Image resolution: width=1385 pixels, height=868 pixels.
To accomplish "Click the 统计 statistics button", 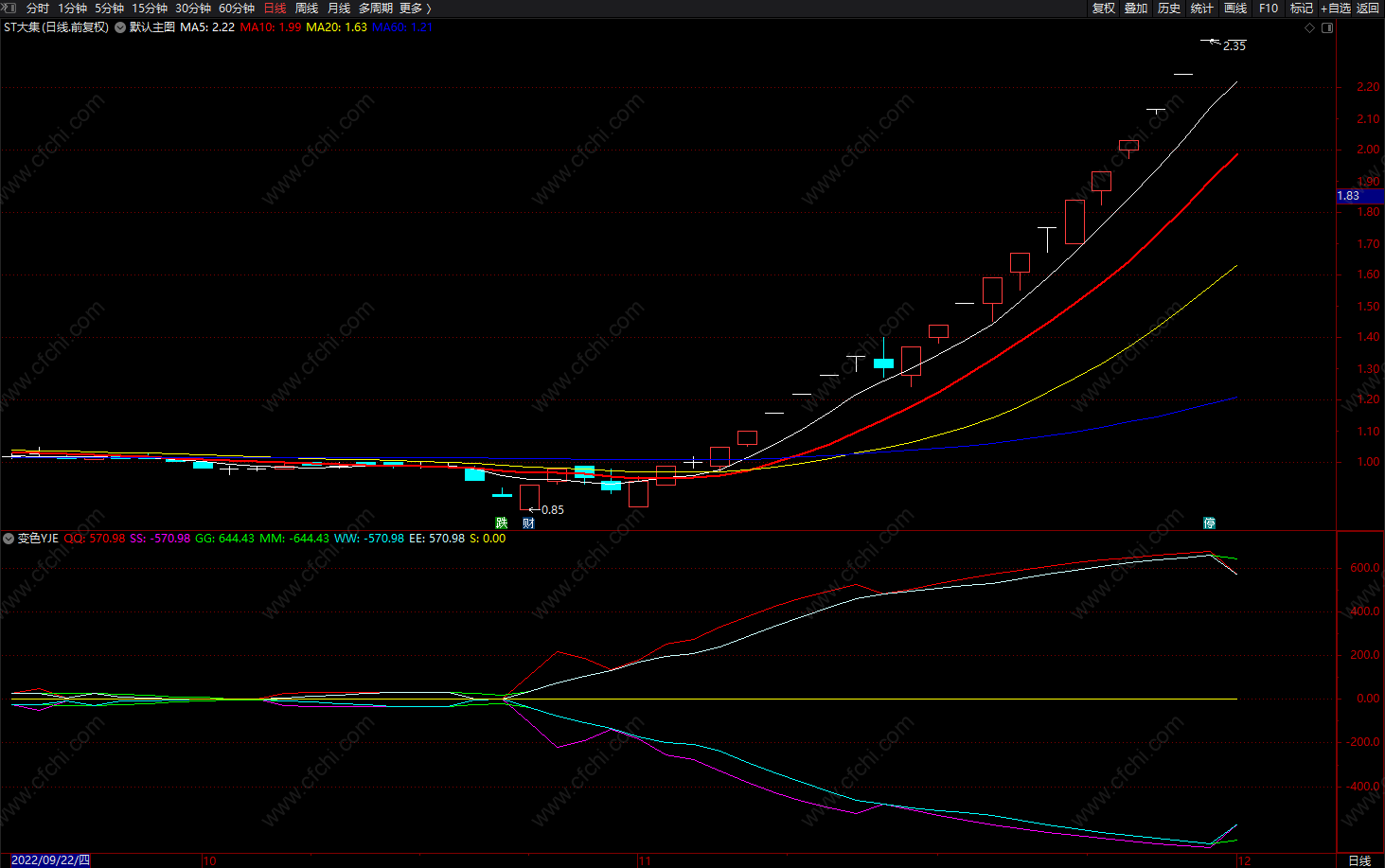I will click(1202, 8).
